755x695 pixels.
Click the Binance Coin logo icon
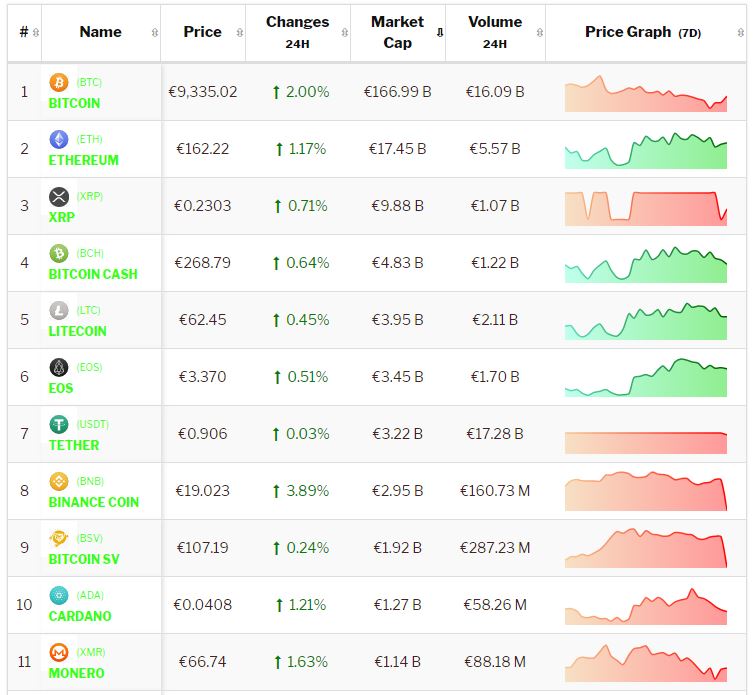tap(58, 481)
